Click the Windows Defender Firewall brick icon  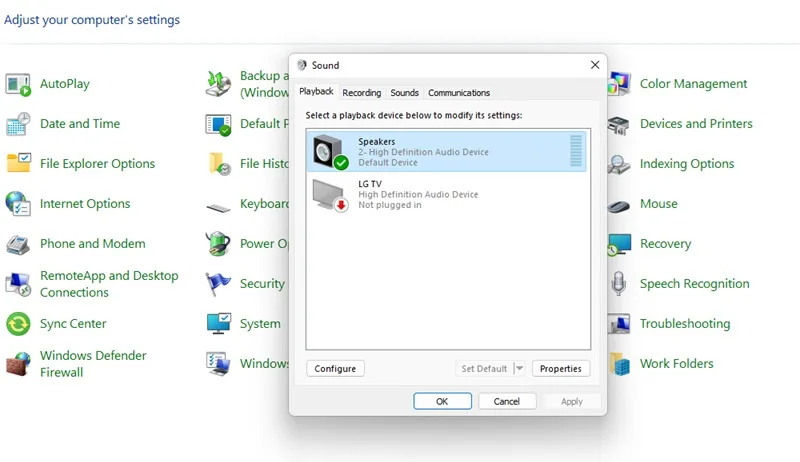(x=18, y=364)
